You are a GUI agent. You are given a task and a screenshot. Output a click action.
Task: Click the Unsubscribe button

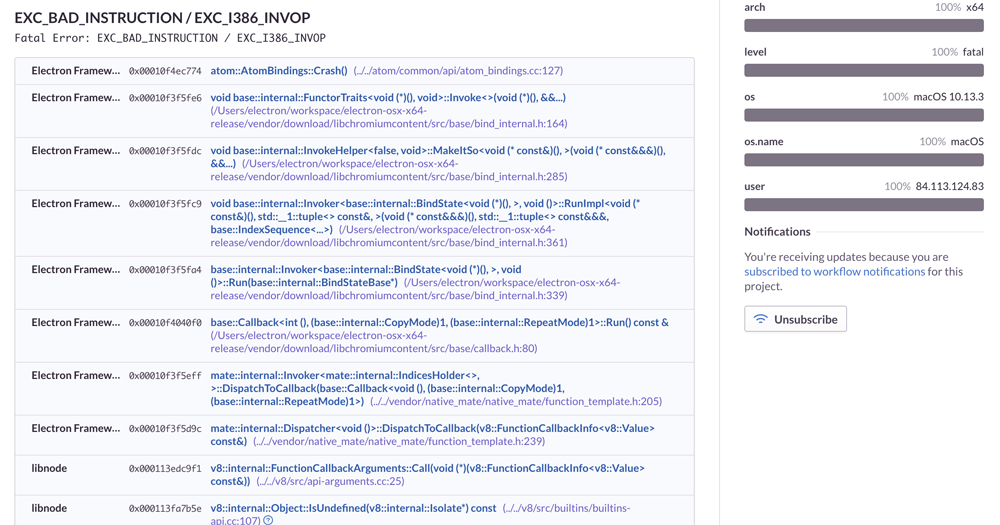(795, 319)
